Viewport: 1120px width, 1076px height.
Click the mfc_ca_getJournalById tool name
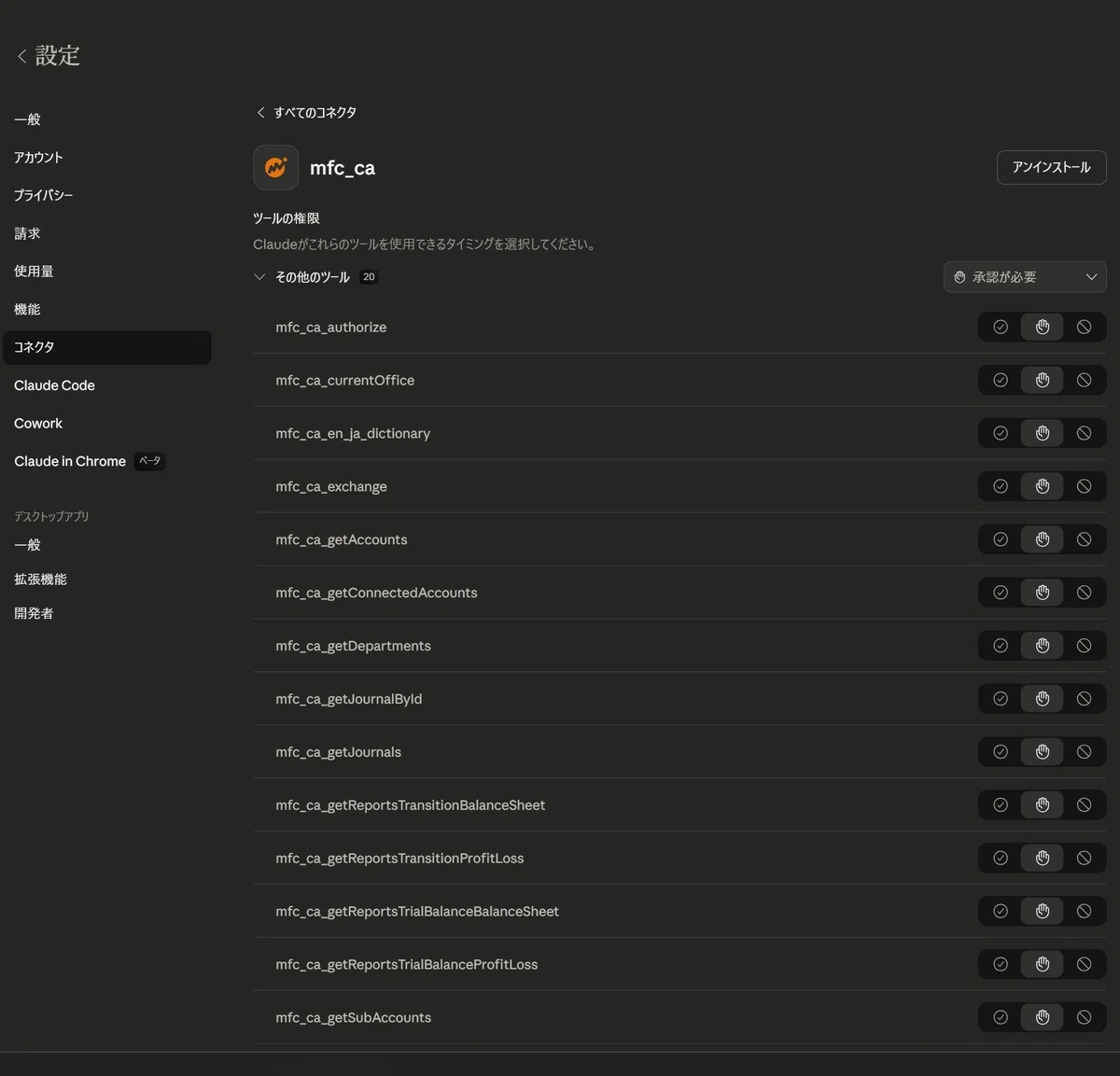point(349,699)
